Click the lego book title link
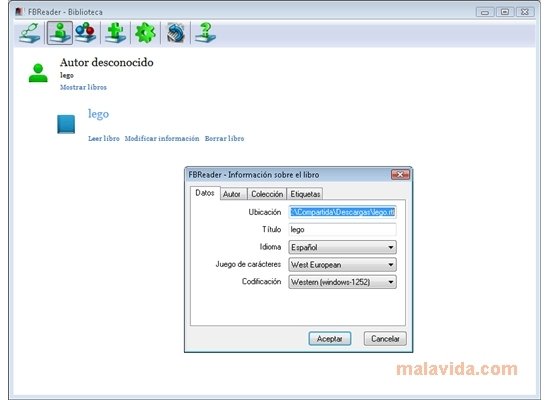Screen dimensions: 550x400 99,114
